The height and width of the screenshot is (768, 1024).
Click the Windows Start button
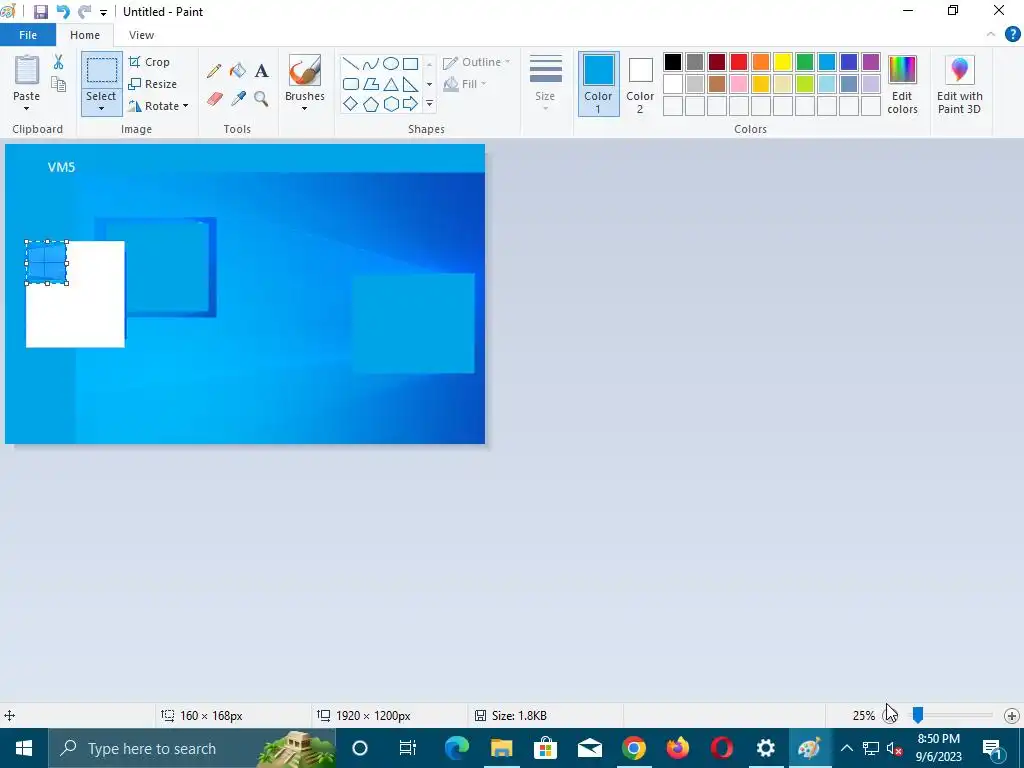pos(24,748)
